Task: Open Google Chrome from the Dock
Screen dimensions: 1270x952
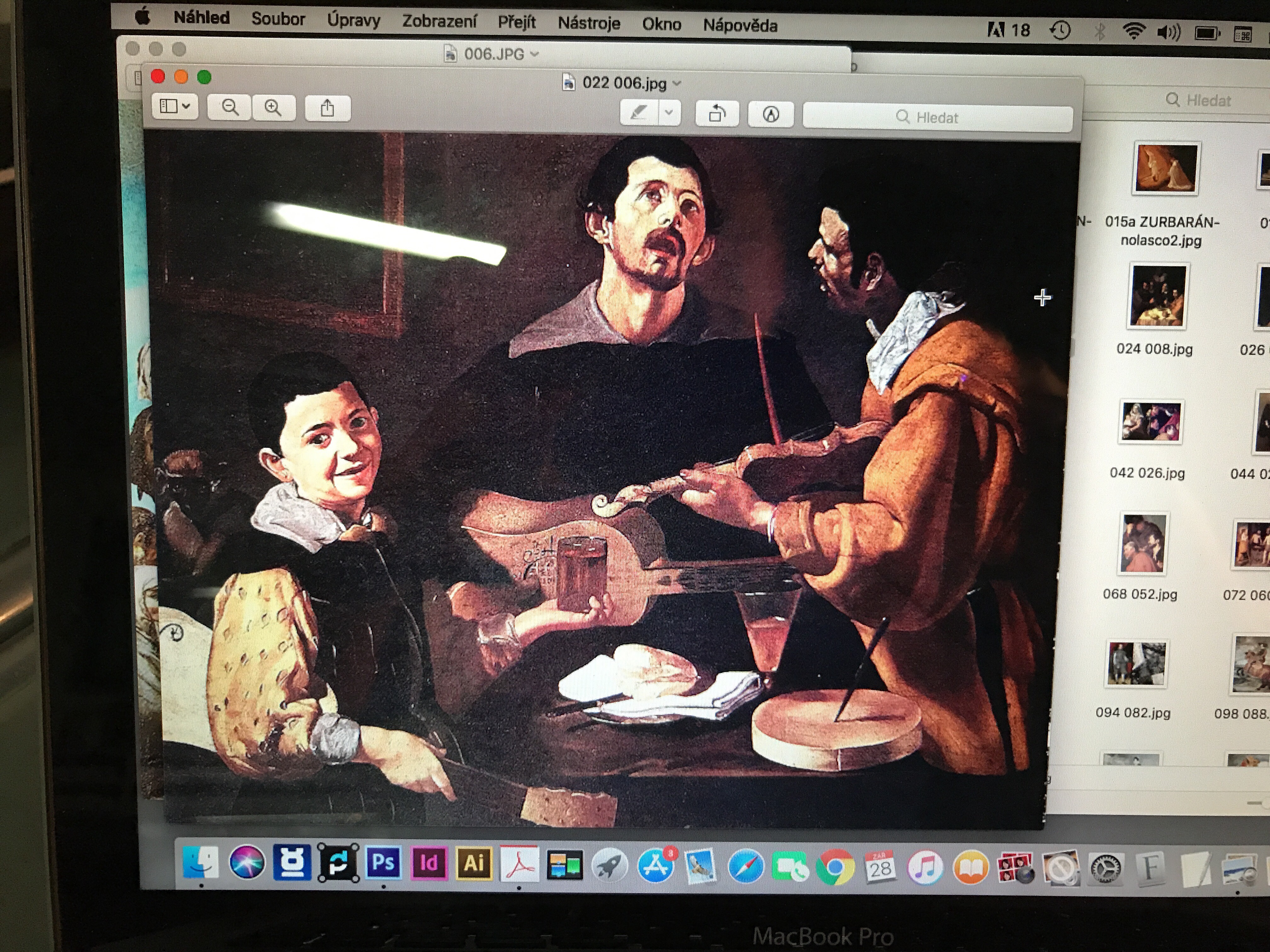Action: [835, 868]
